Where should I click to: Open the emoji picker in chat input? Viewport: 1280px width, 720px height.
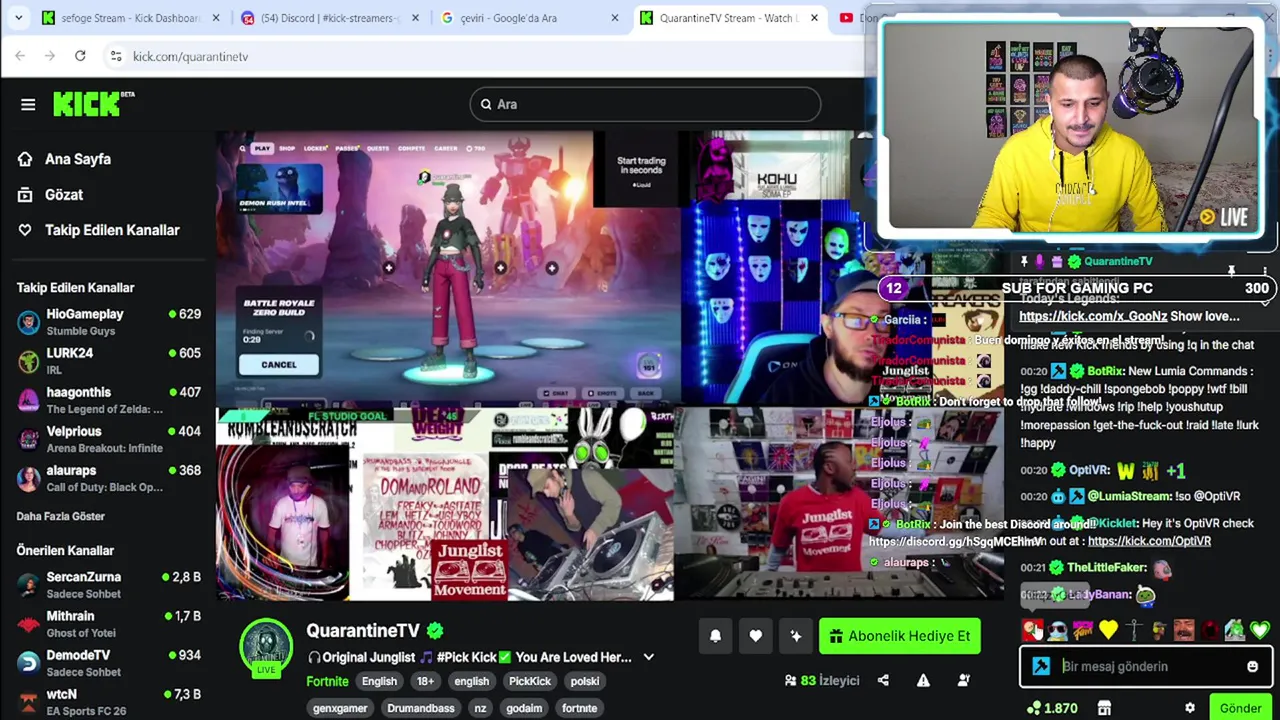[1252, 667]
